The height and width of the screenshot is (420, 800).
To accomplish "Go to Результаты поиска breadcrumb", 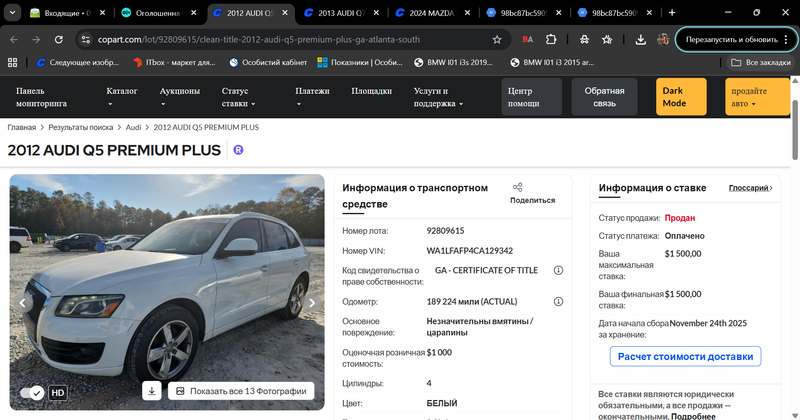I will 81,127.
